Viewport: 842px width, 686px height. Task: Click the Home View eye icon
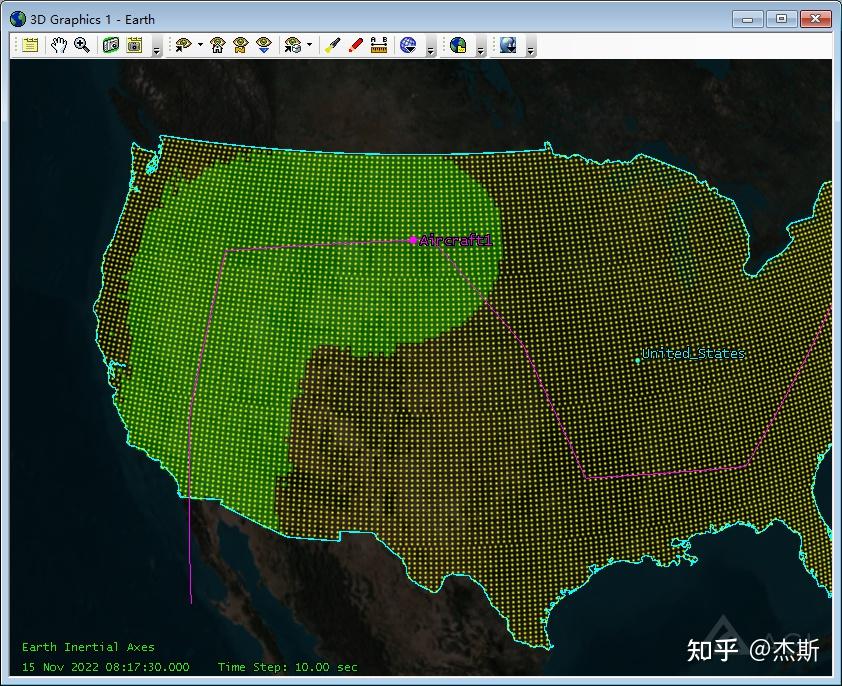217,45
